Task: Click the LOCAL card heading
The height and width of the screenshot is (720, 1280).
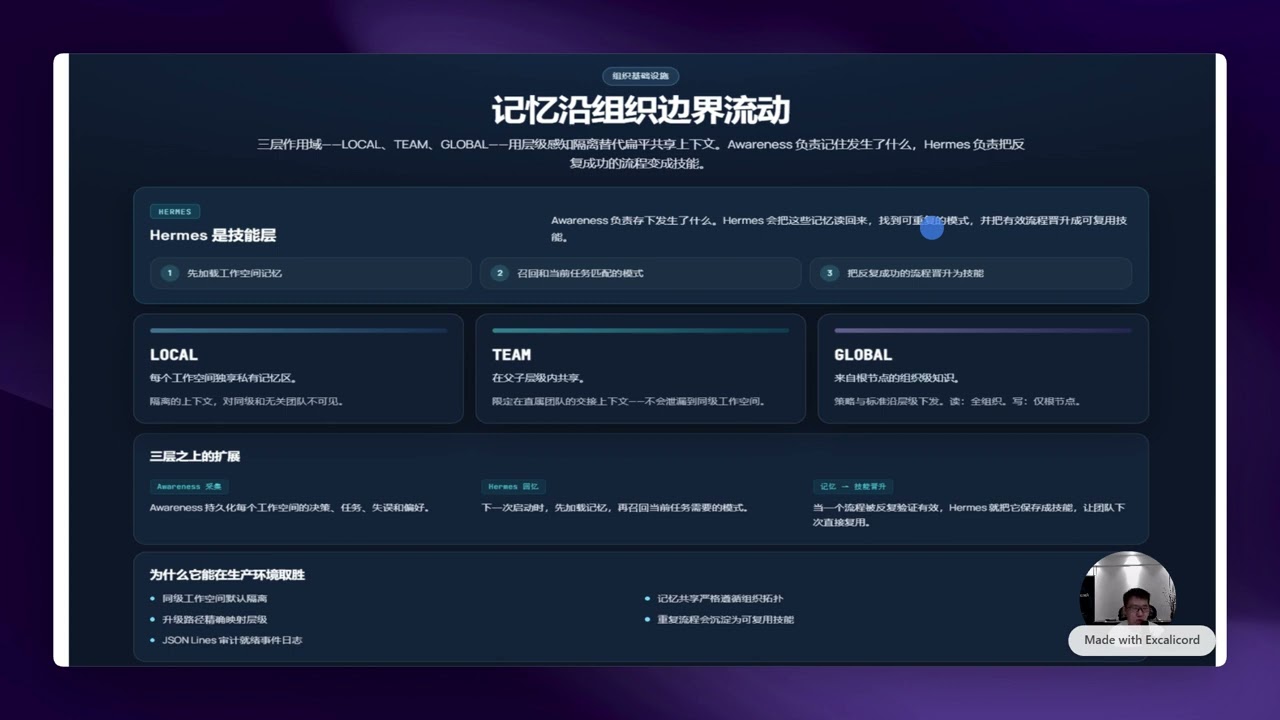Action: (174, 355)
